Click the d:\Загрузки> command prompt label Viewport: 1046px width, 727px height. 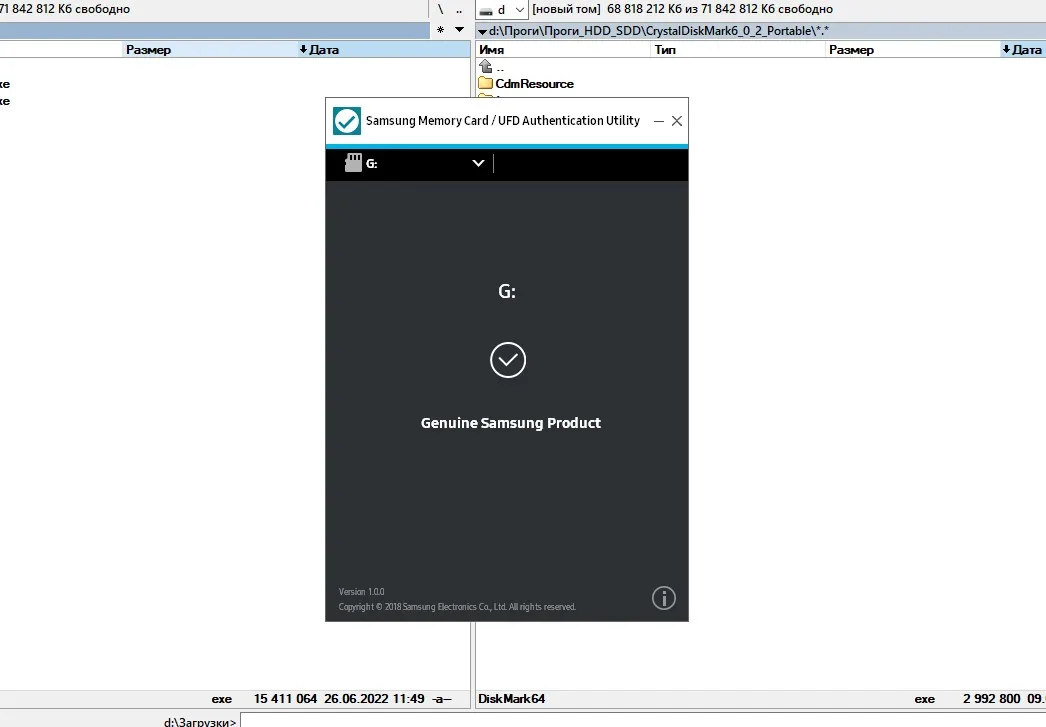[199, 722]
